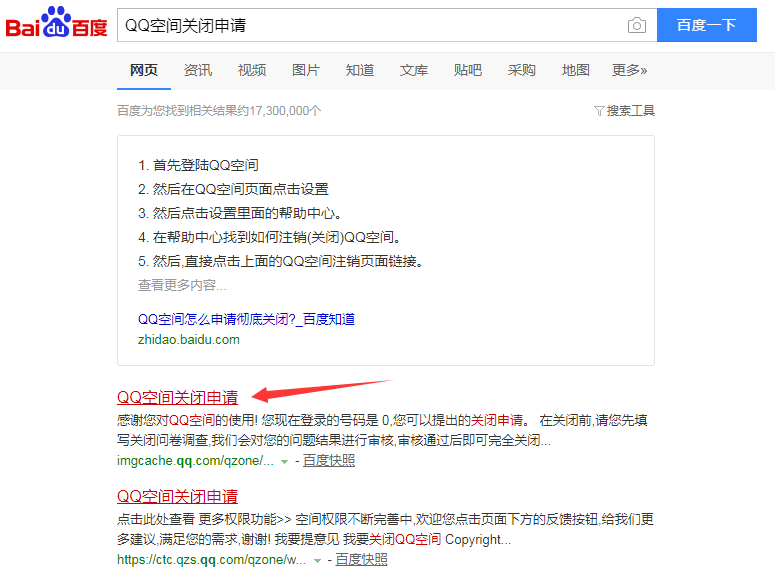Click imgcache.qq.com/qzone/... URL
775x575 pixels.
point(195,461)
